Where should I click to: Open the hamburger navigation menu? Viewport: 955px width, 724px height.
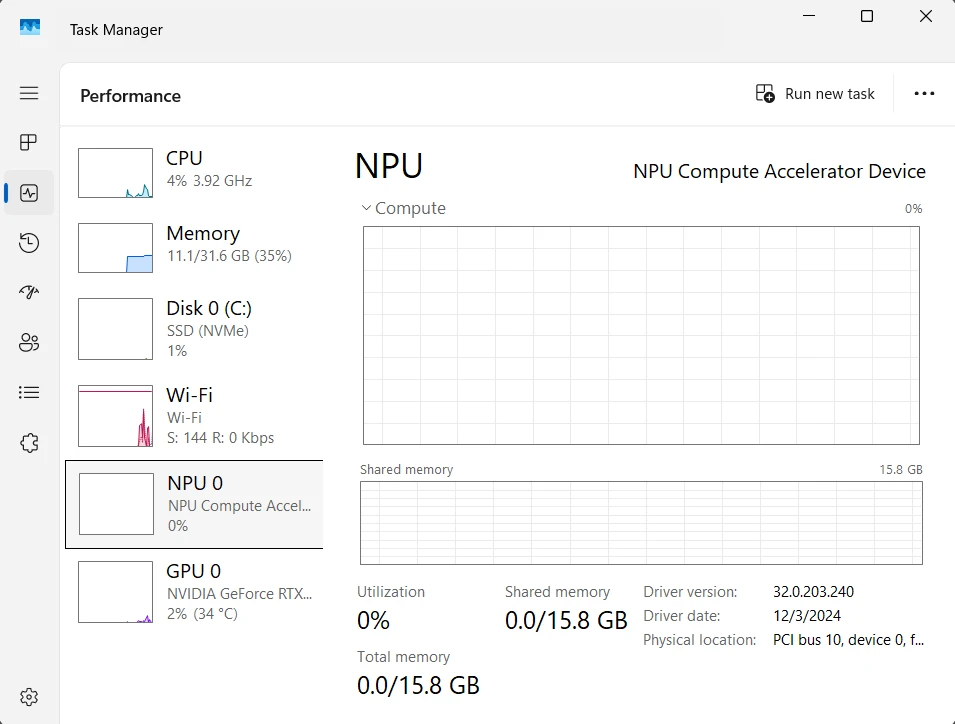29,93
